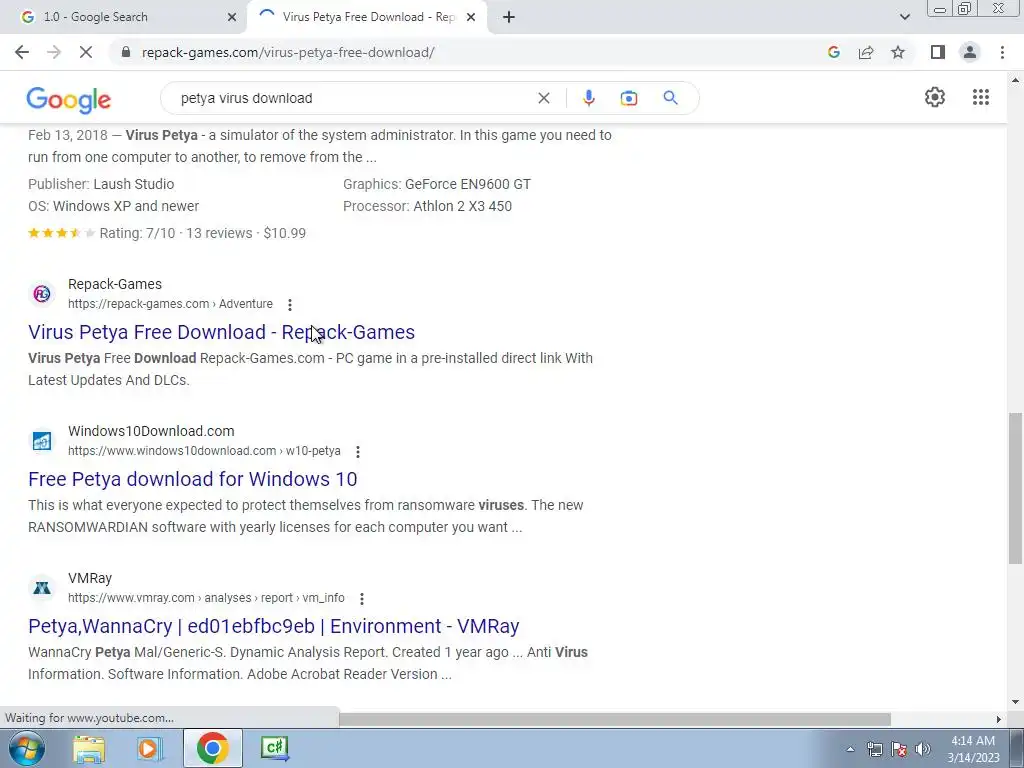Image resolution: width=1024 pixels, height=768 pixels.
Task: Click the Processor: Athlon 2 X3 450 text
Action: (427, 206)
